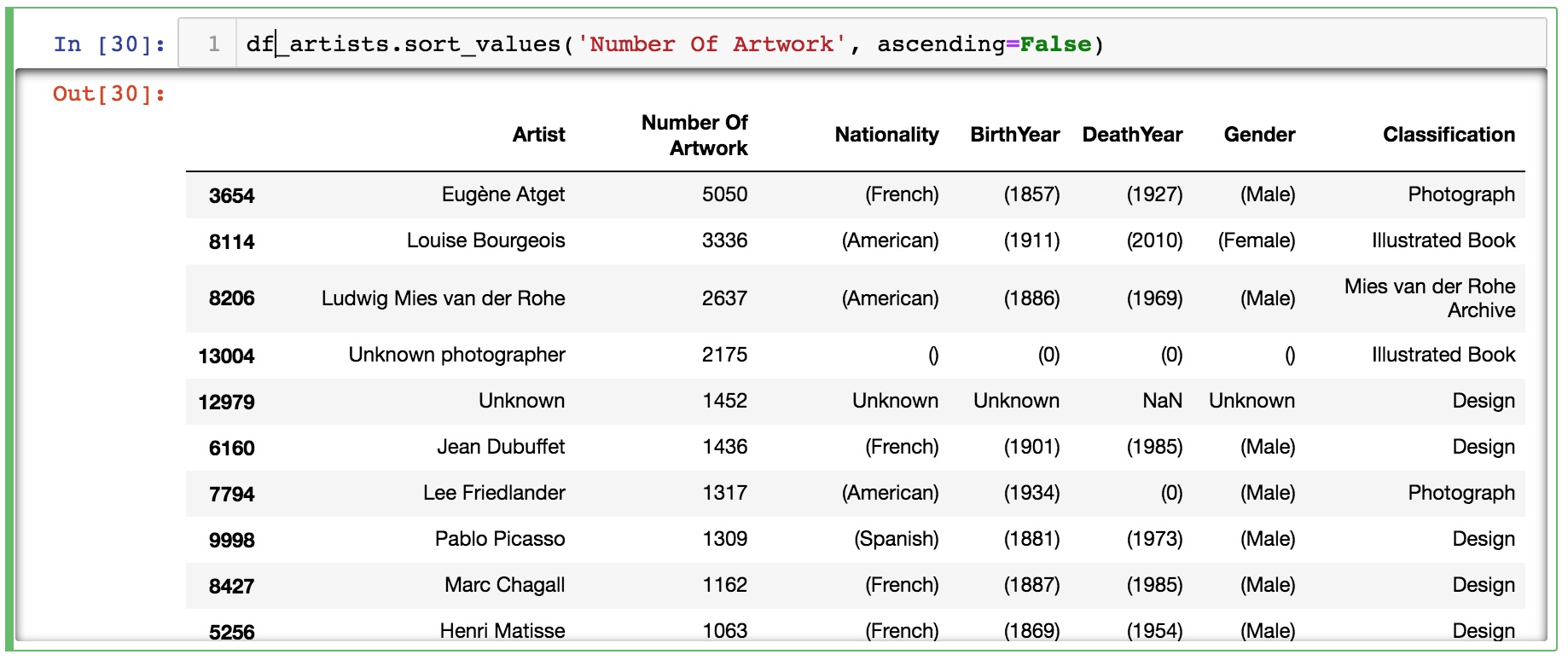This screenshot has width=1568, height=660.
Task: Click the Artist column header
Action: pos(538,135)
